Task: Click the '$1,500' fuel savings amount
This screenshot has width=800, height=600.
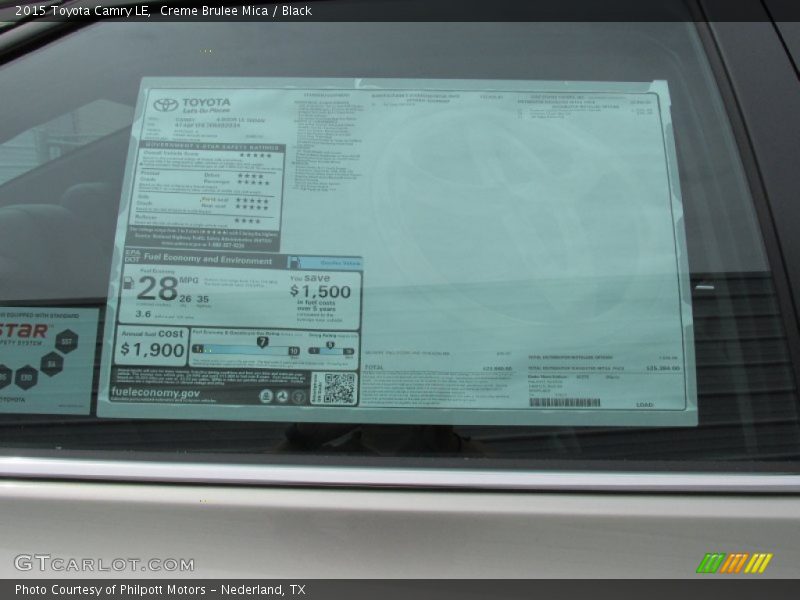Action: pos(320,292)
